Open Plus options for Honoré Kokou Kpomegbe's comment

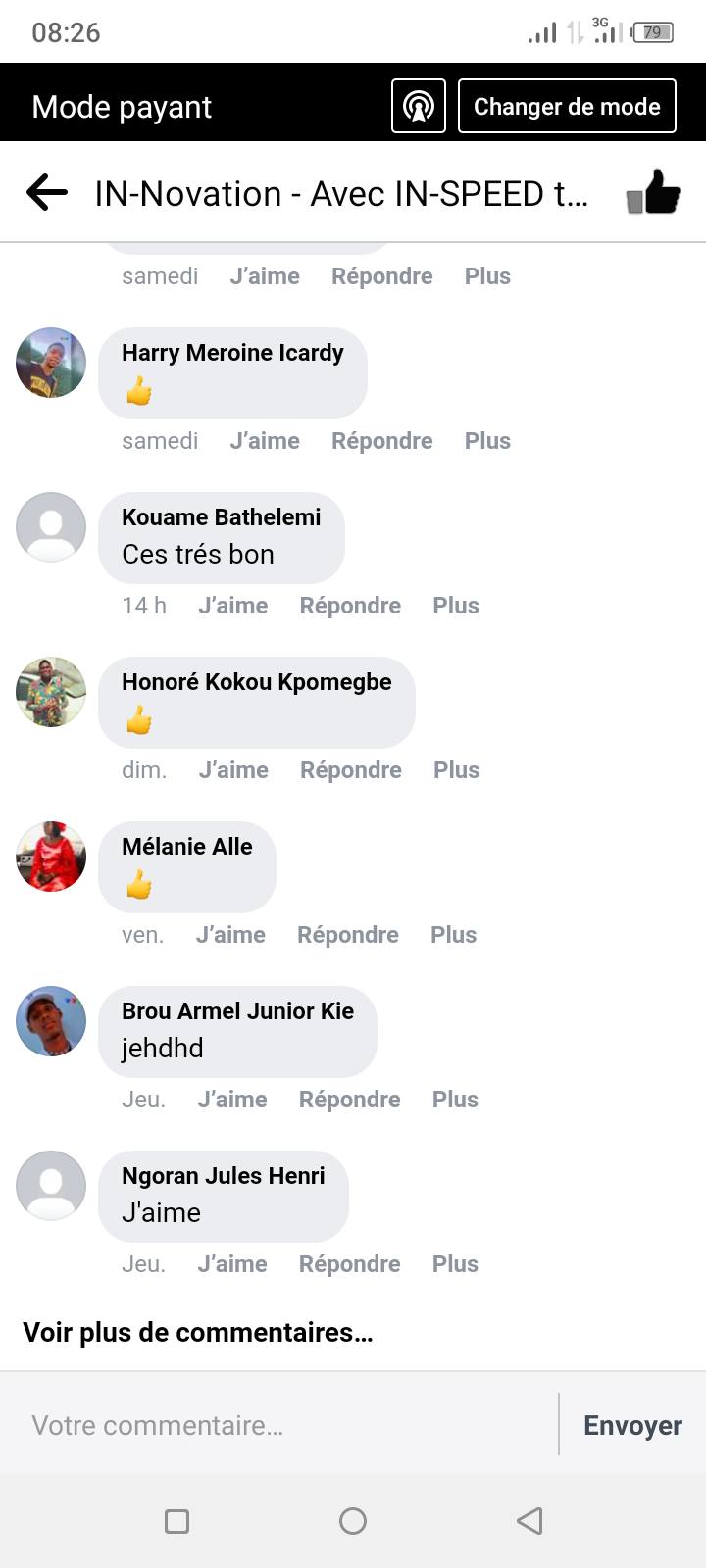pos(457,770)
